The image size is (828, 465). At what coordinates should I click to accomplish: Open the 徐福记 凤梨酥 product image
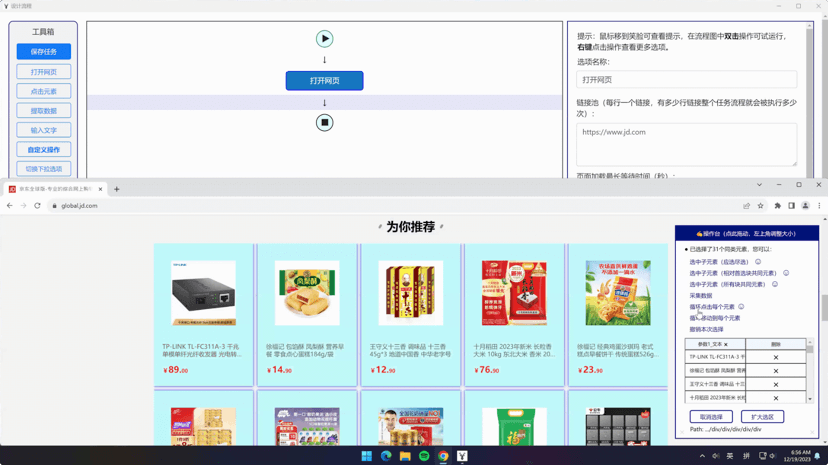coord(307,293)
